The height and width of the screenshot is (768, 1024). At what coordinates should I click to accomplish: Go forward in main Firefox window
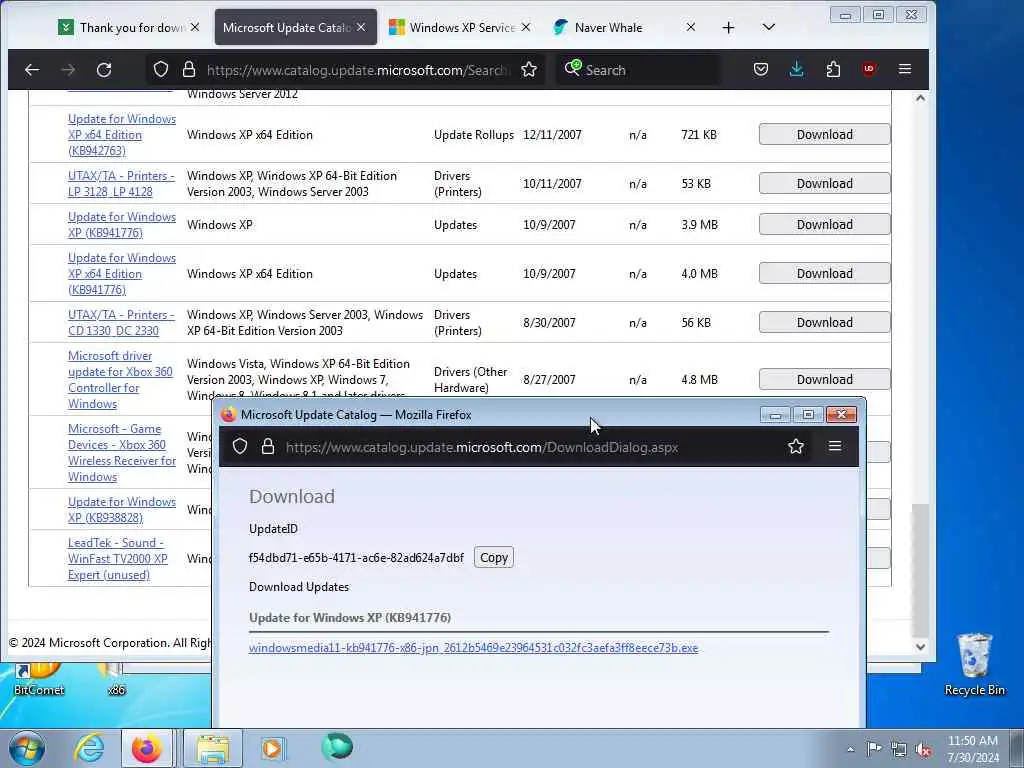coord(68,69)
